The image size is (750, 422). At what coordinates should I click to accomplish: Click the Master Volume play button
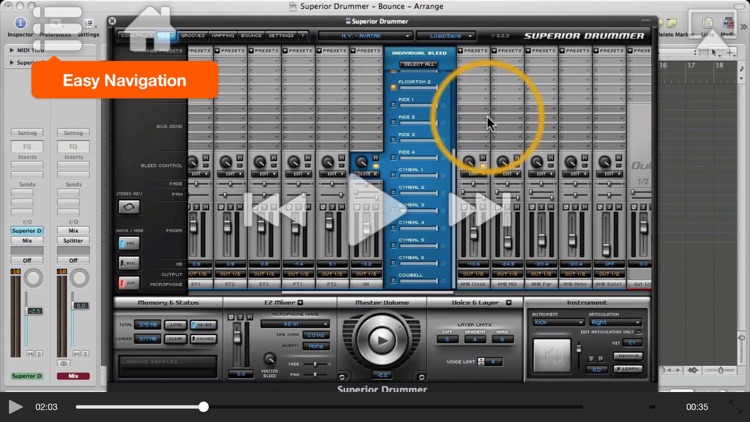381,340
